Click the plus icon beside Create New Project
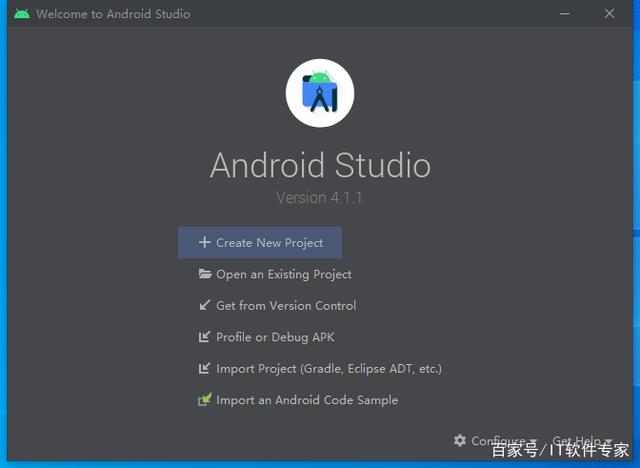This screenshot has height=468, width=640. tap(204, 242)
